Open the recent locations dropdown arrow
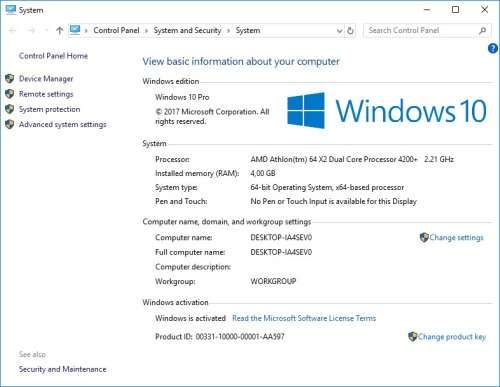Image resolution: width=500 pixels, height=387 pixels. tap(46, 31)
